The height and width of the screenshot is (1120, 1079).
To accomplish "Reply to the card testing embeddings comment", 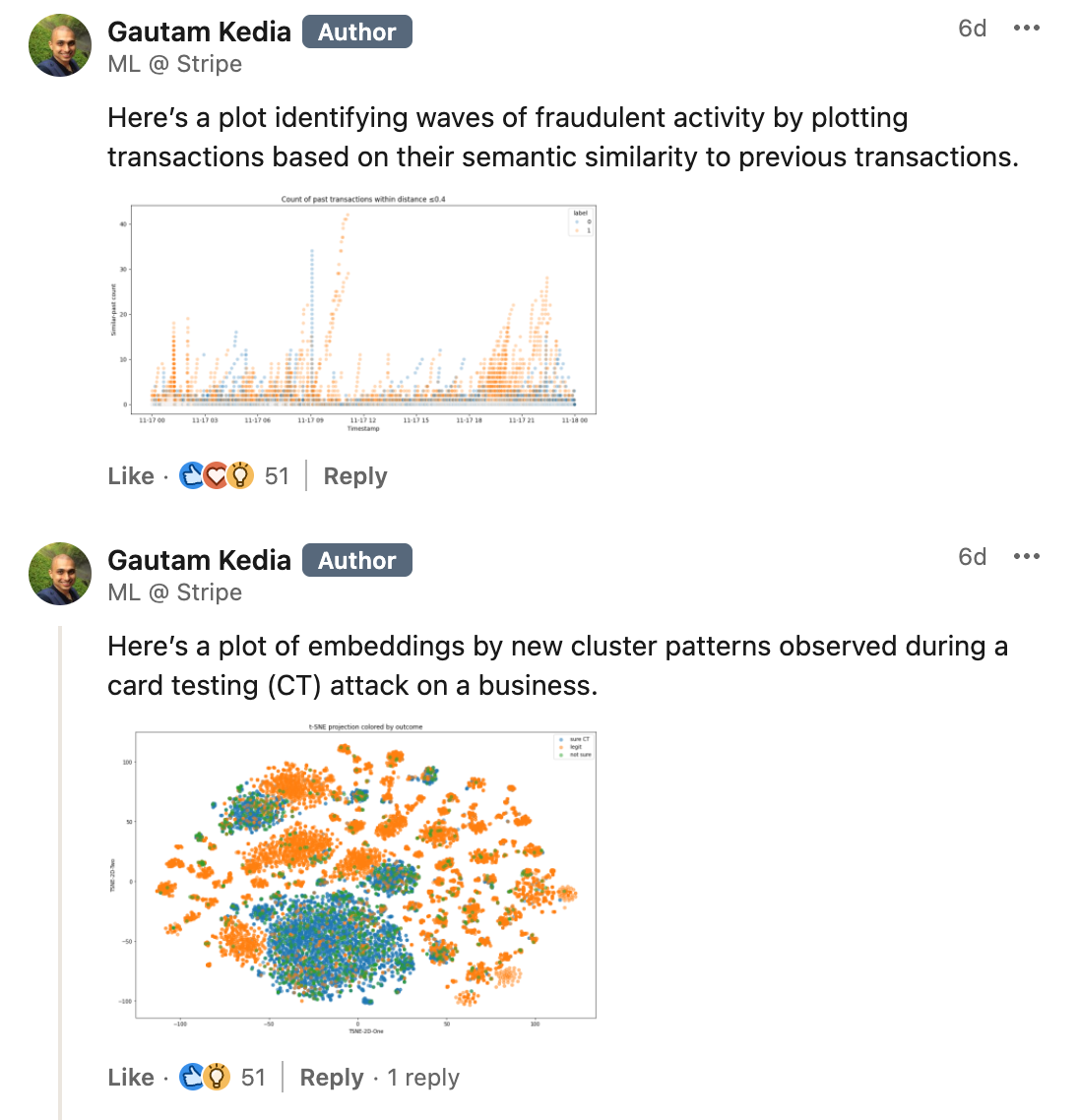I will tap(332, 1078).
